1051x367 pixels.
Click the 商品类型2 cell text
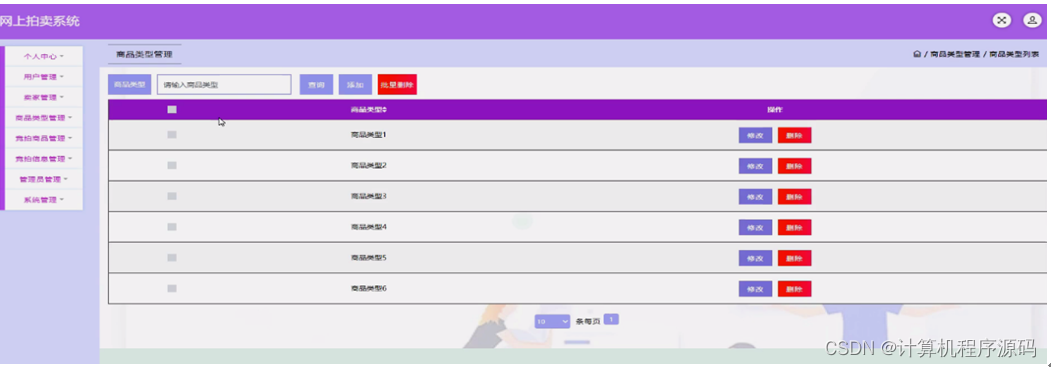click(x=369, y=165)
